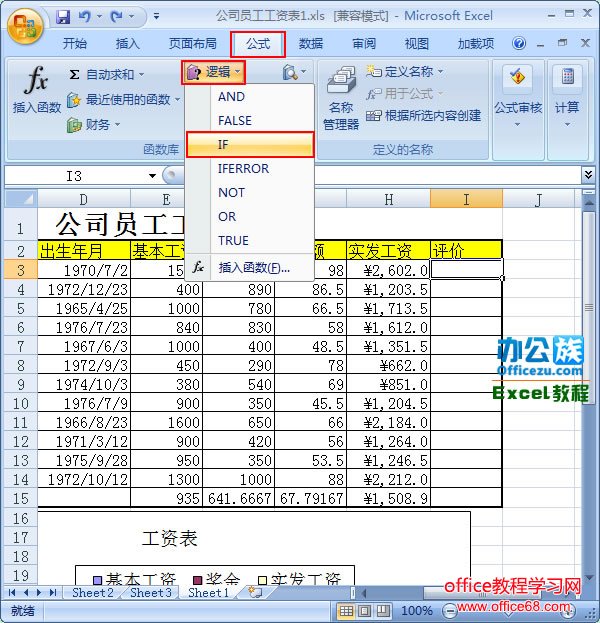
Task: Toggle the 逻辑 functions dropdown
Action: [213, 72]
